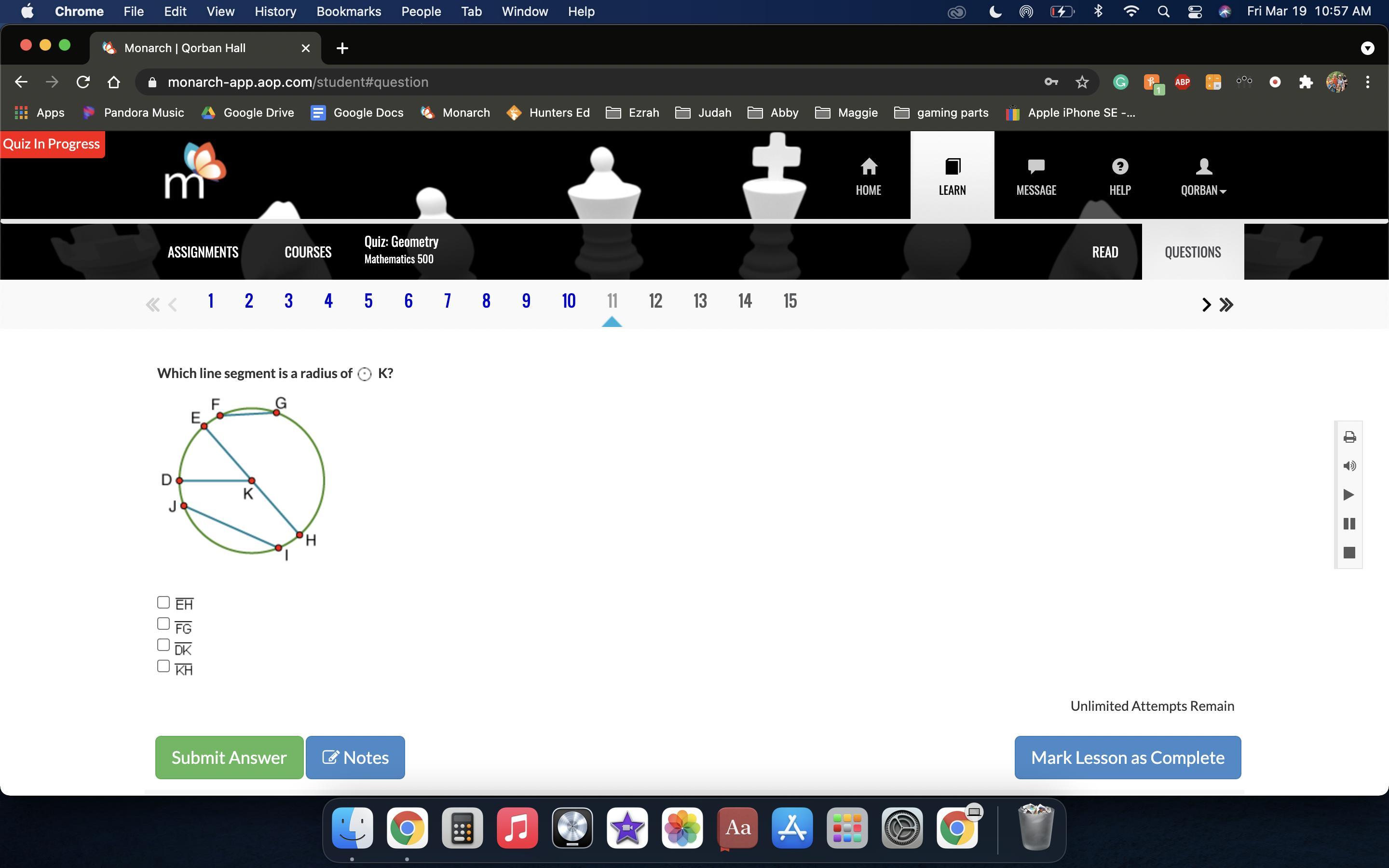The image size is (1389, 868).
Task: Check the EH answer checkbox
Action: pyautogui.click(x=163, y=602)
